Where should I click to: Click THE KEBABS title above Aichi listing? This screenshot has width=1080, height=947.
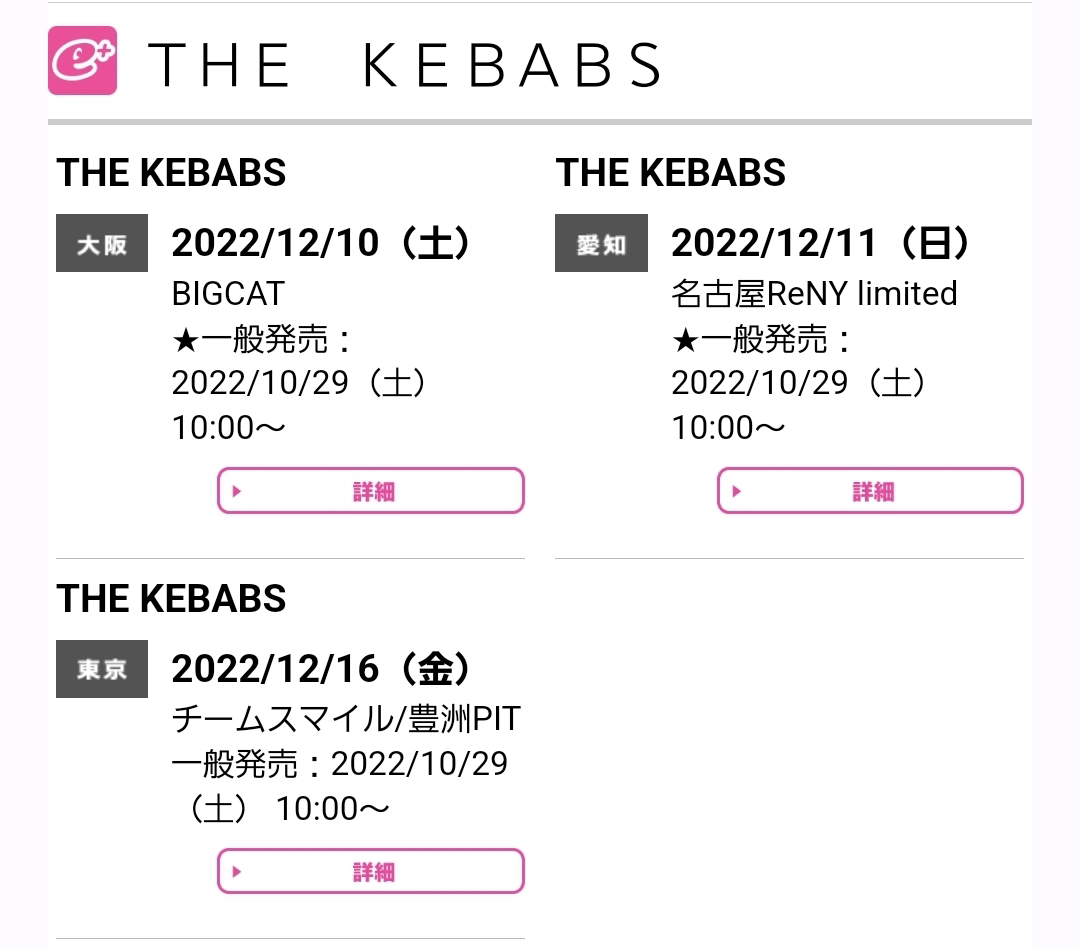[x=670, y=172]
